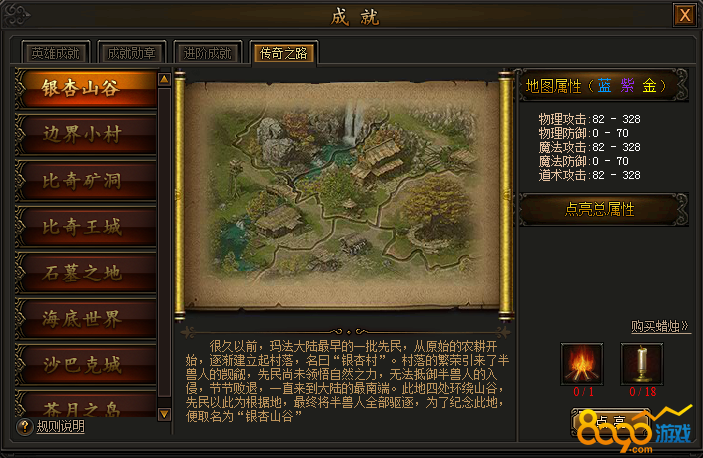Image resolution: width=703 pixels, height=458 pixels.
Task: Open the 进阶成就 tab
Action: [207, 53]
